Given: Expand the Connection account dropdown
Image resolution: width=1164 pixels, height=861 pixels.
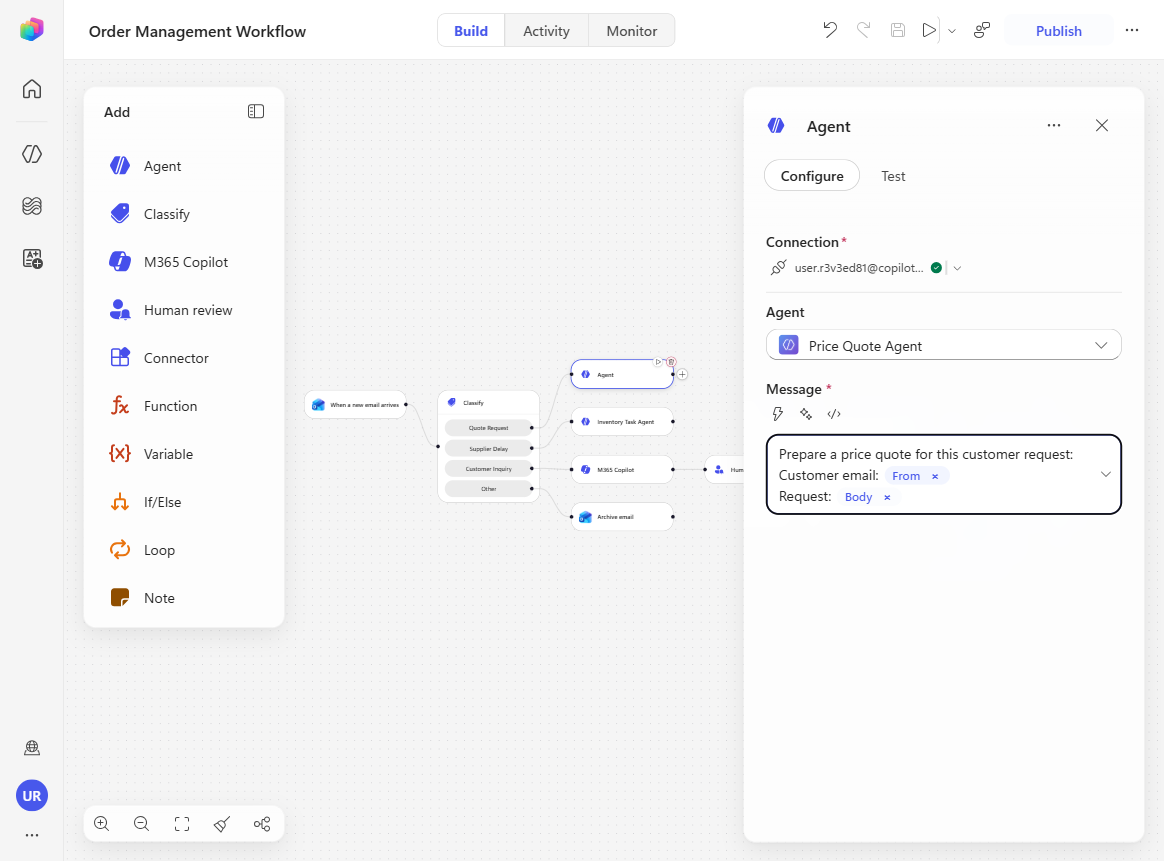Looking at the screenshot, I should [958, 269].
